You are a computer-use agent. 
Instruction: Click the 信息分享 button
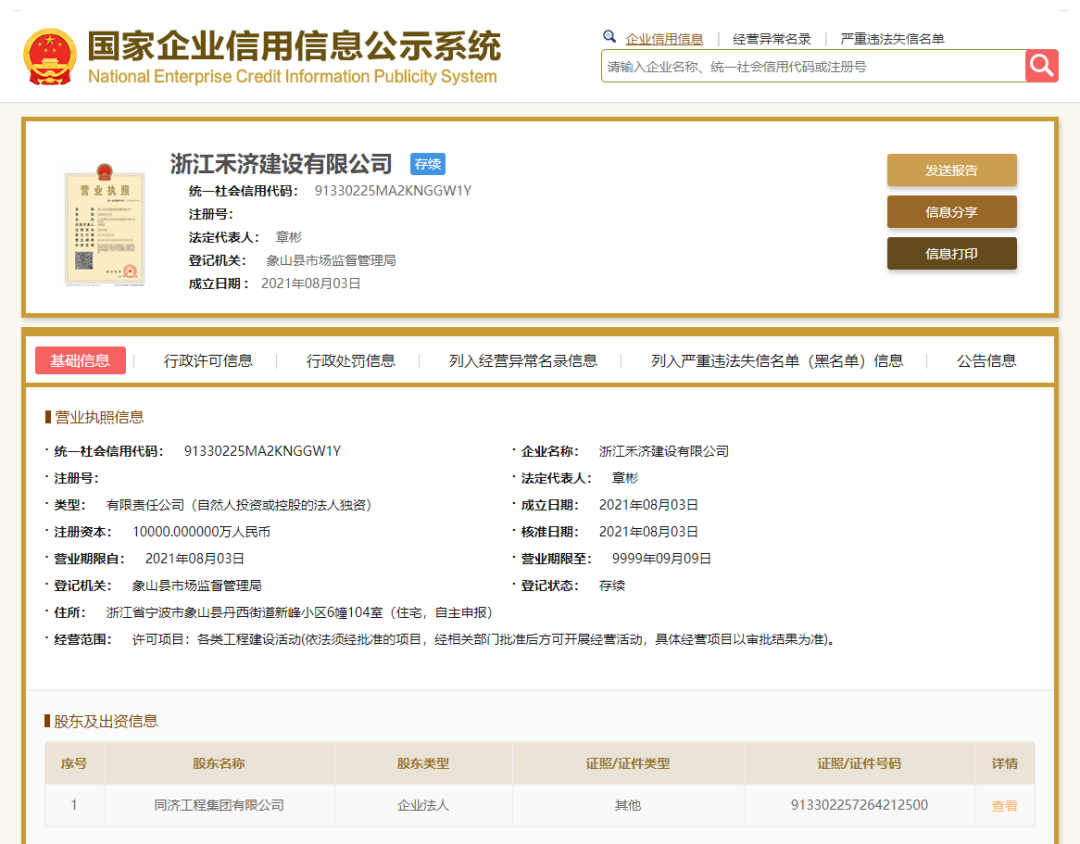coord(951,212)
